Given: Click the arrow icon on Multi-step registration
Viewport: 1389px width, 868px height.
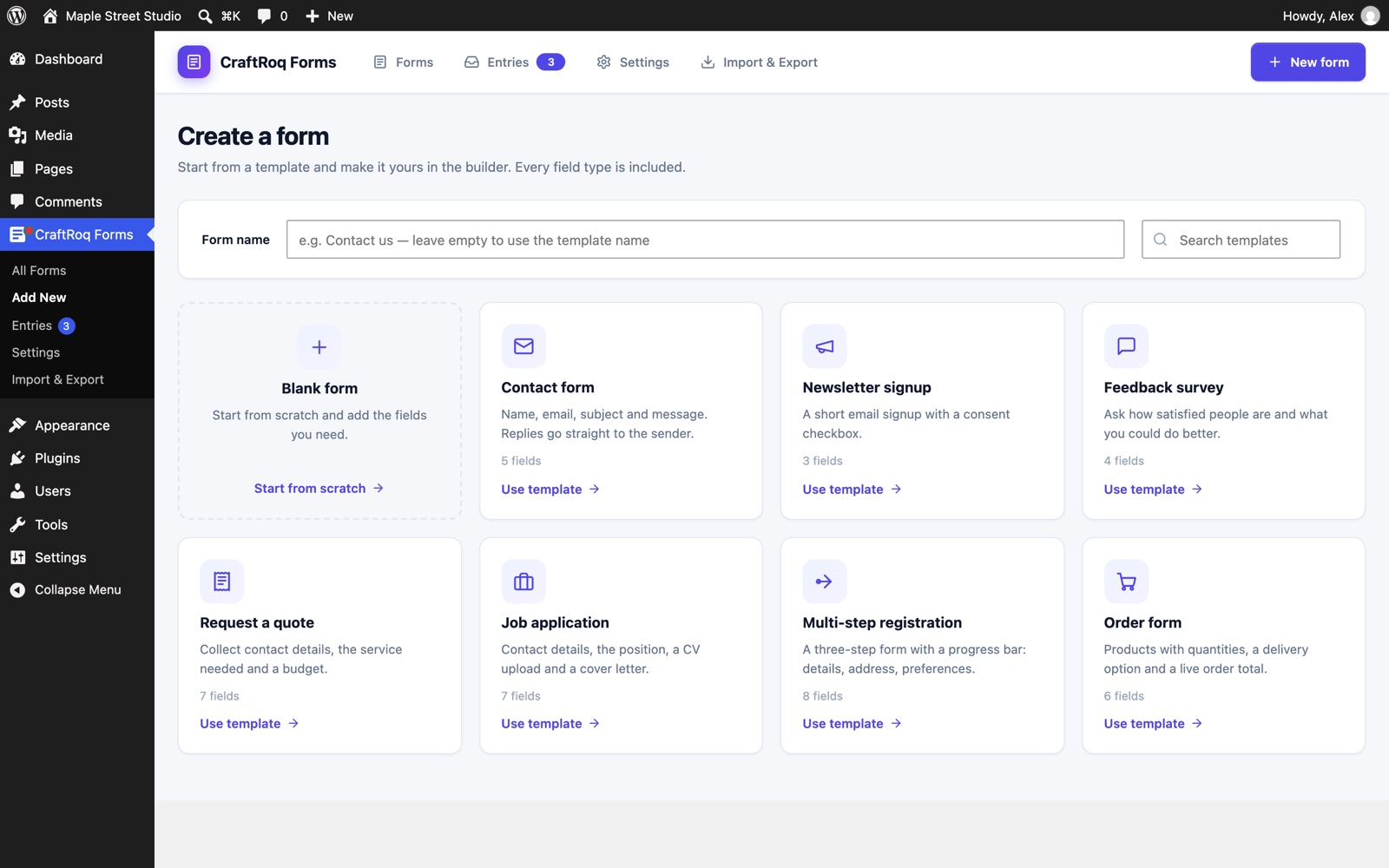Looking at the screenshot, I should pyautogui.click(x=825, y=582).
